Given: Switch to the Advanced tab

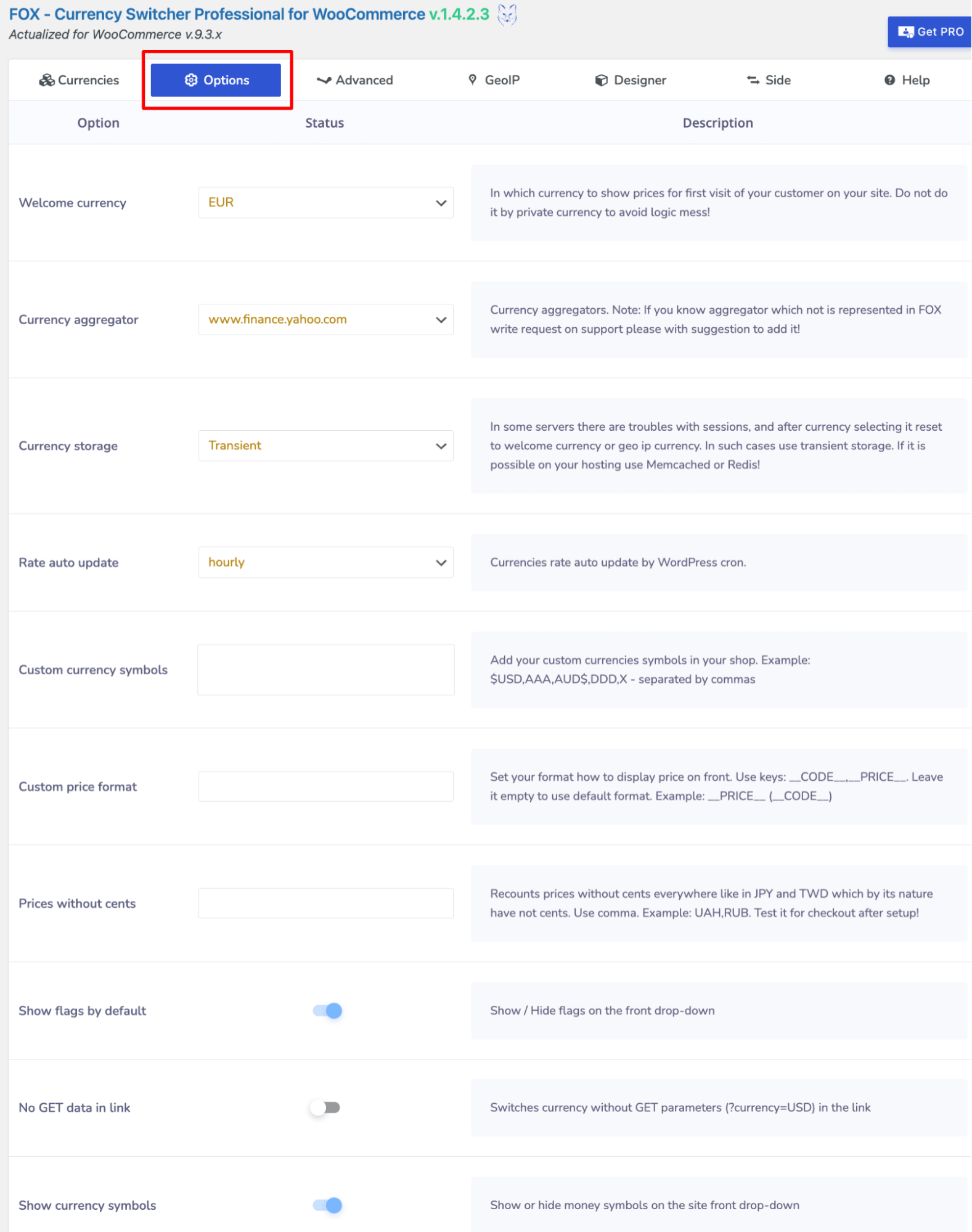Looking at the screenshot, I should (x=354, y=80).
